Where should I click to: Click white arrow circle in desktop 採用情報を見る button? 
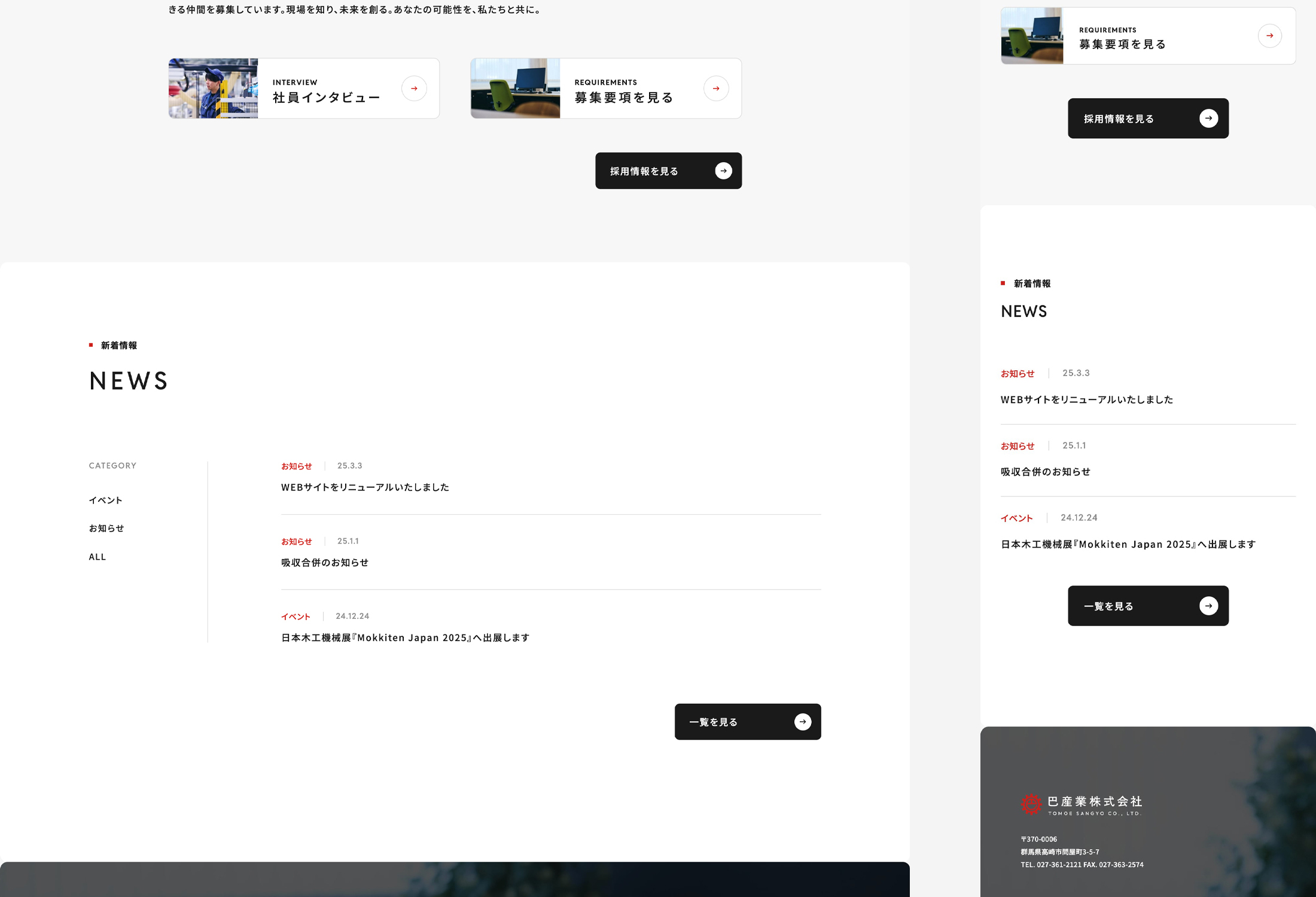pos(723,171)
